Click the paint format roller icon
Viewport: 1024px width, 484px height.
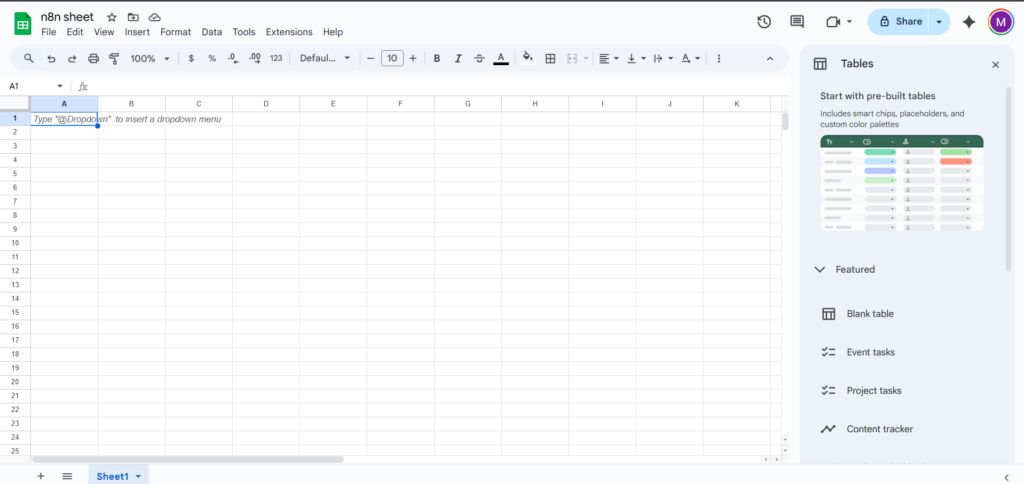pos(114,59)
